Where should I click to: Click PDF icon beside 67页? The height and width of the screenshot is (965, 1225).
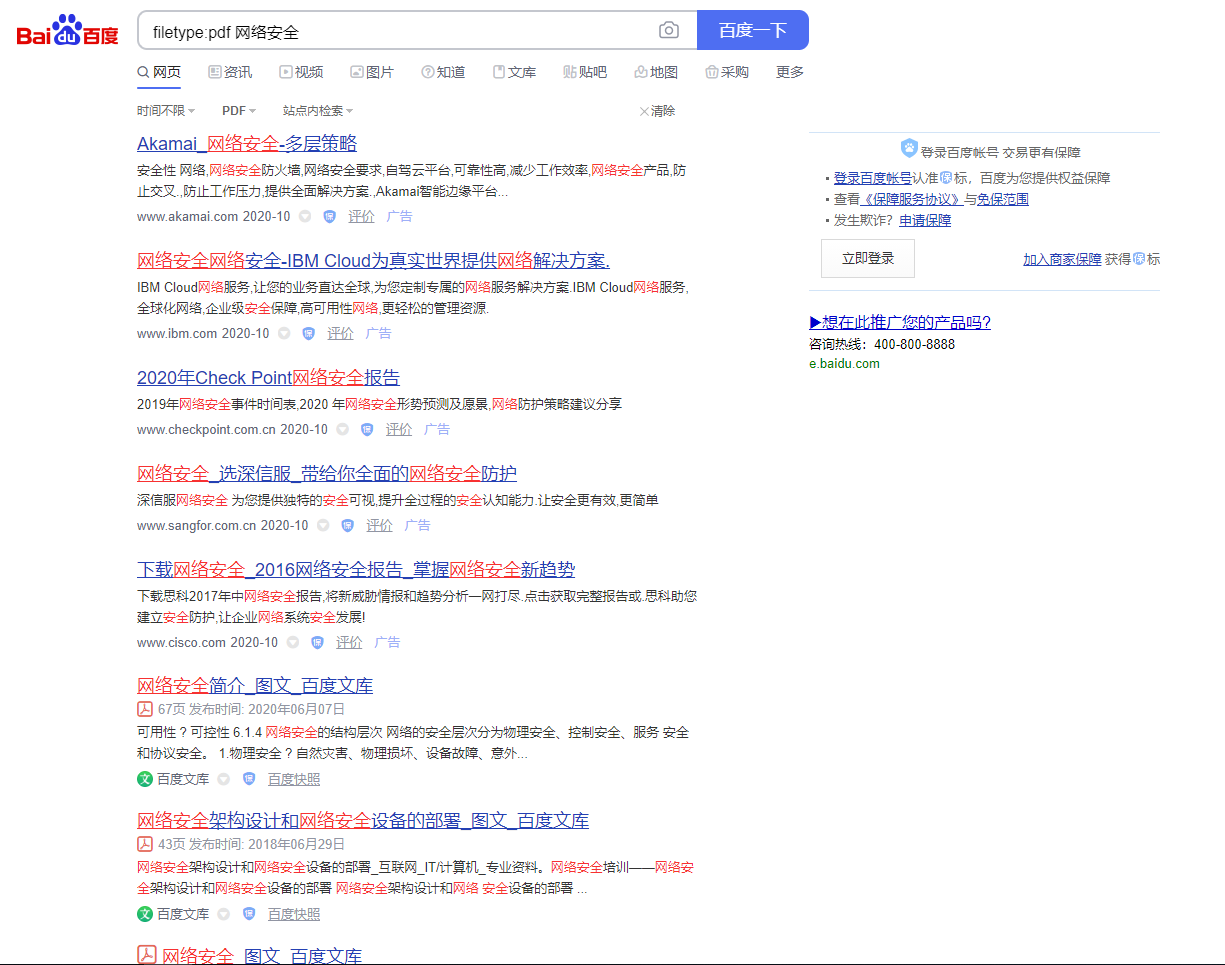point(145,708)
